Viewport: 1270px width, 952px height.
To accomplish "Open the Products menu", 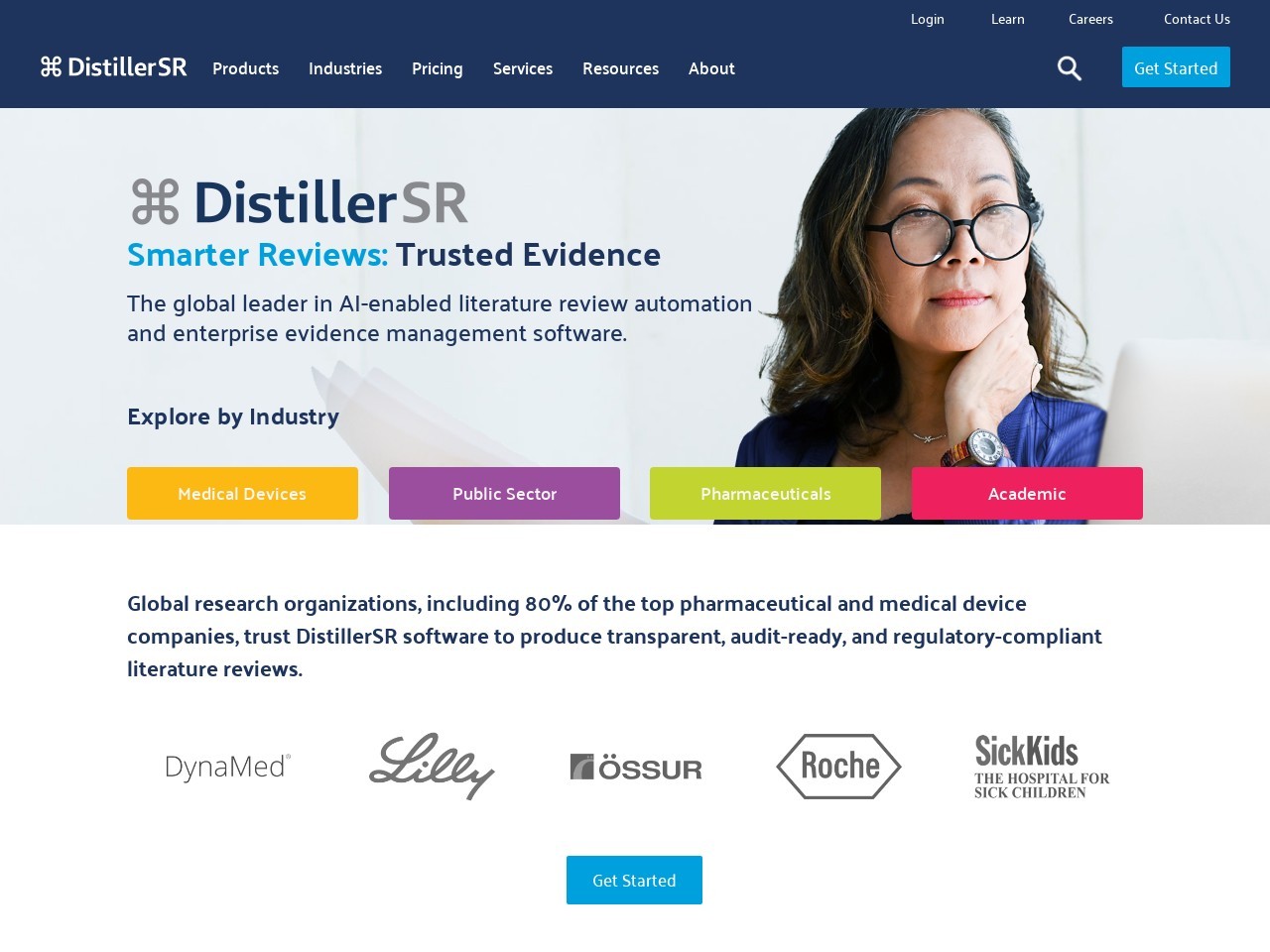I will pos(245,68).
